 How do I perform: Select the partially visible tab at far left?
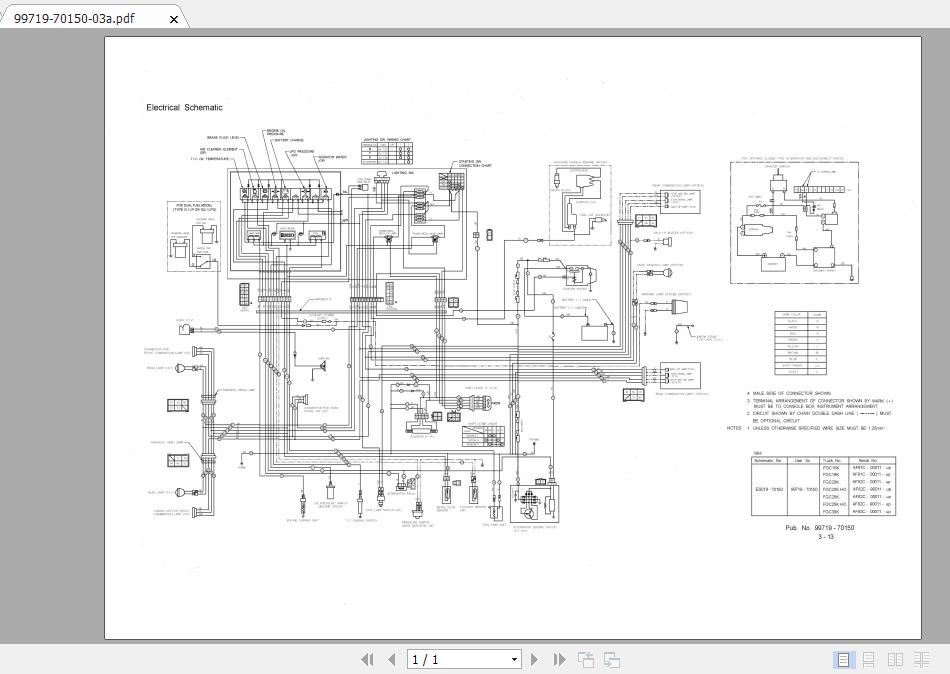pos(3,17)
